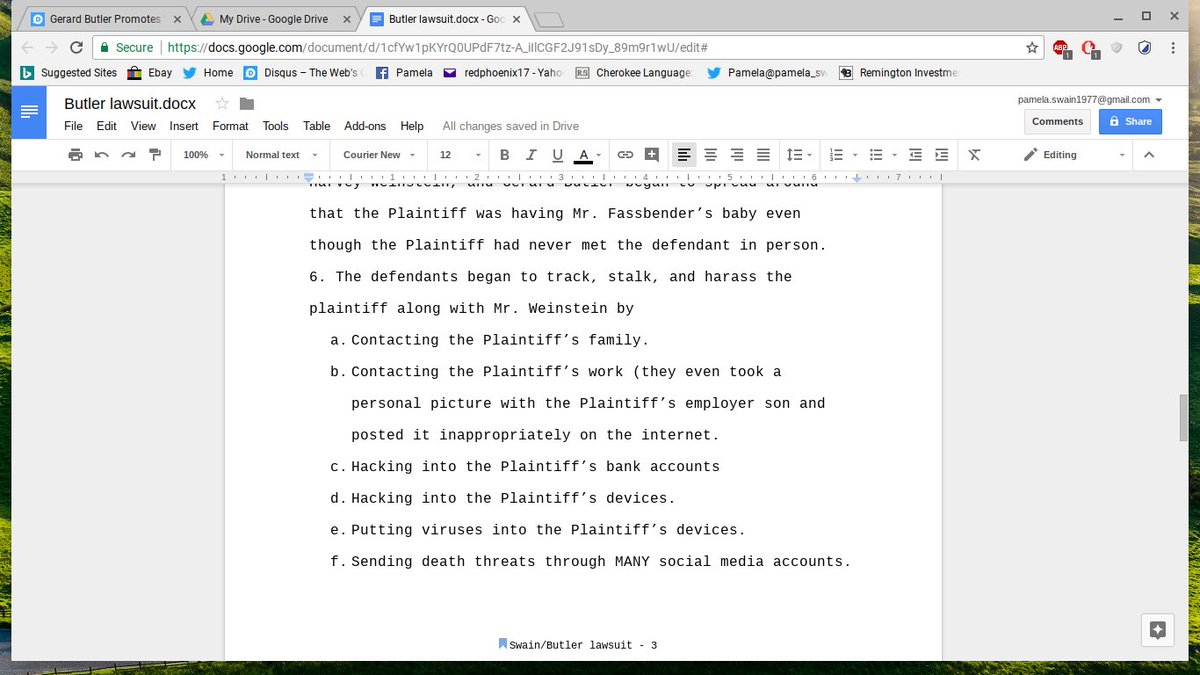This screenshot has height=675, width=1200.
Task: Click the Explore button at bottom right
Action: pyautogui.click(x=1158, y=629)
